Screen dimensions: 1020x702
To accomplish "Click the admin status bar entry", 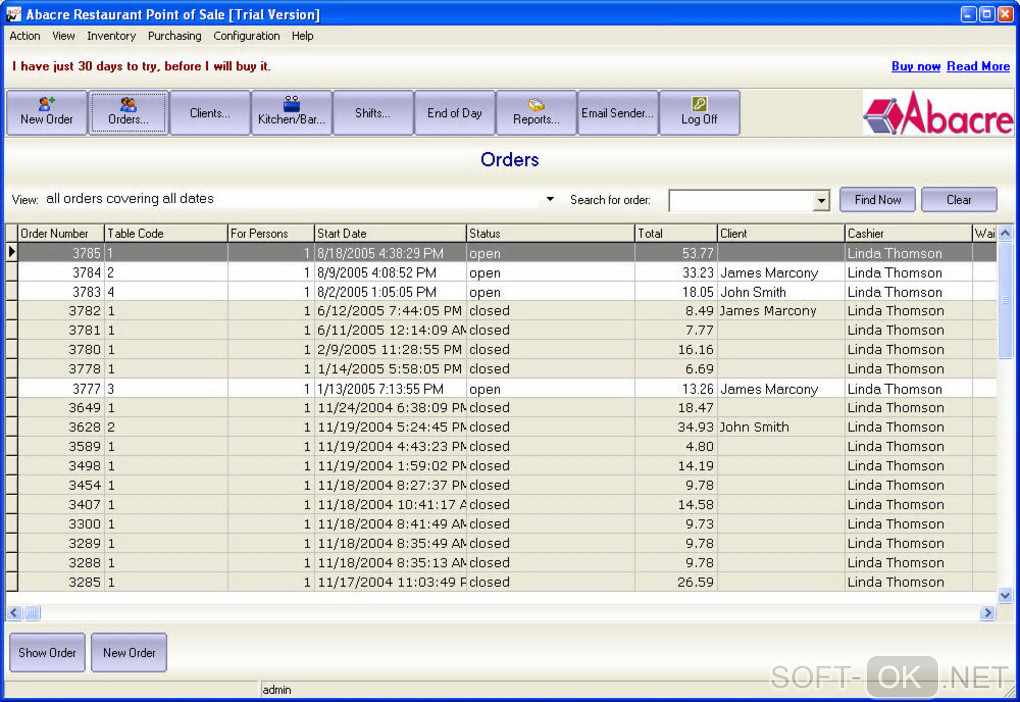I will 277,690.
